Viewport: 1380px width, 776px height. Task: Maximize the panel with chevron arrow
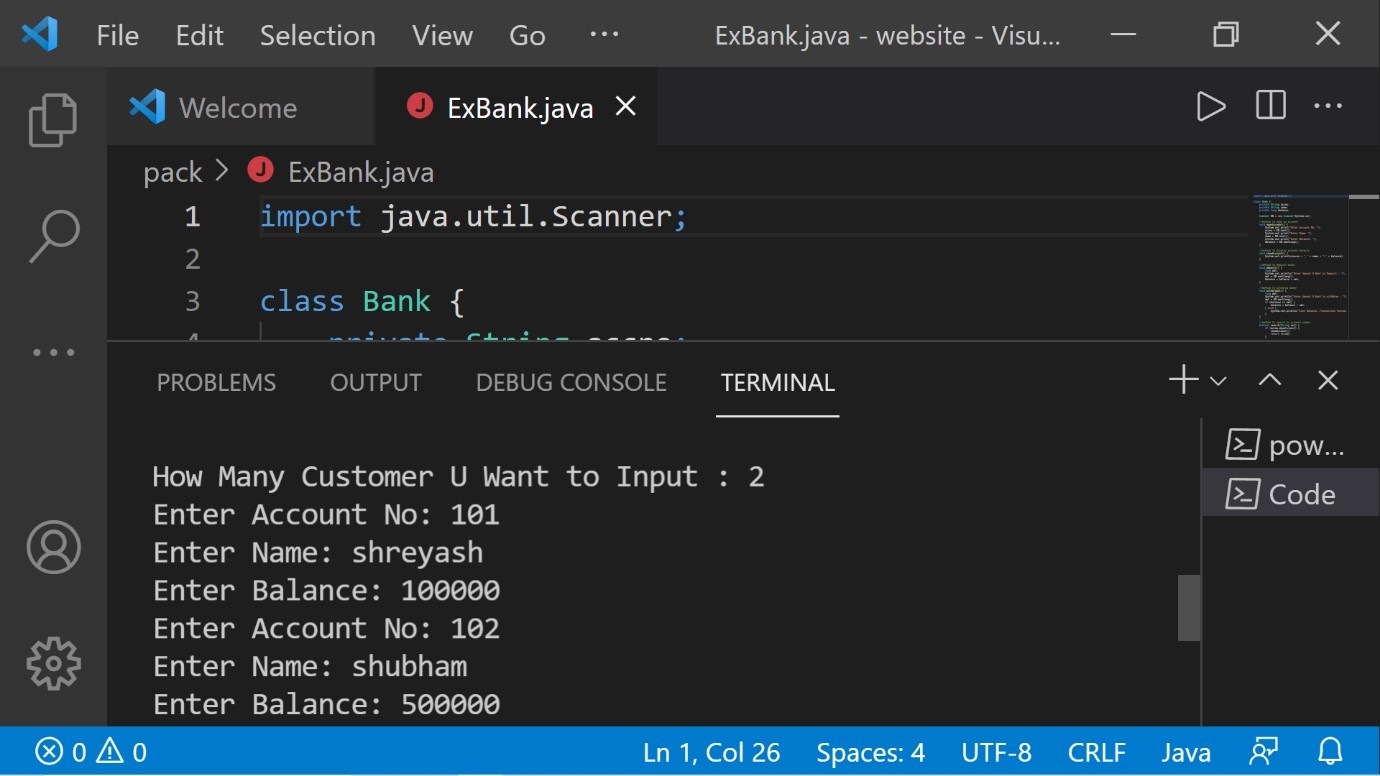click(1269, 380)
